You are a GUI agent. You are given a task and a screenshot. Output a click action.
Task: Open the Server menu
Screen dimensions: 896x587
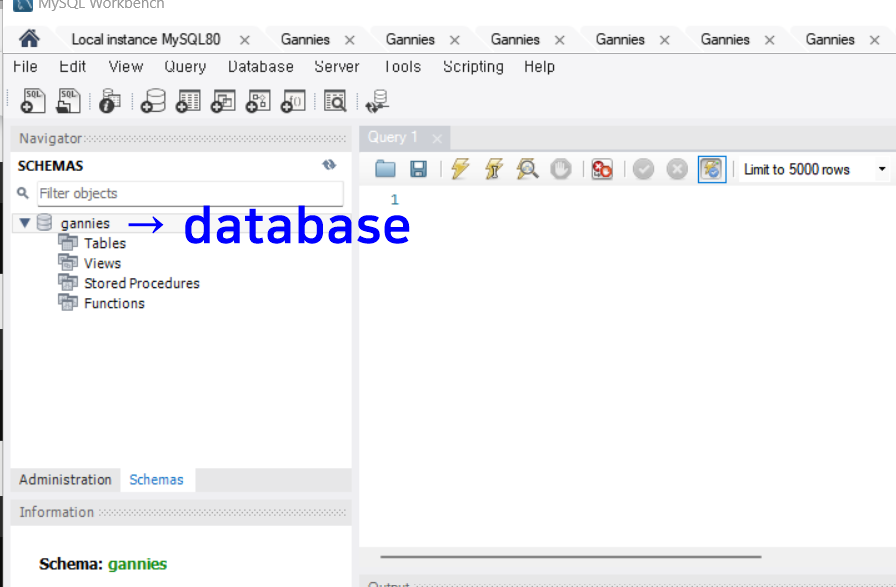(x=337, y=67)
